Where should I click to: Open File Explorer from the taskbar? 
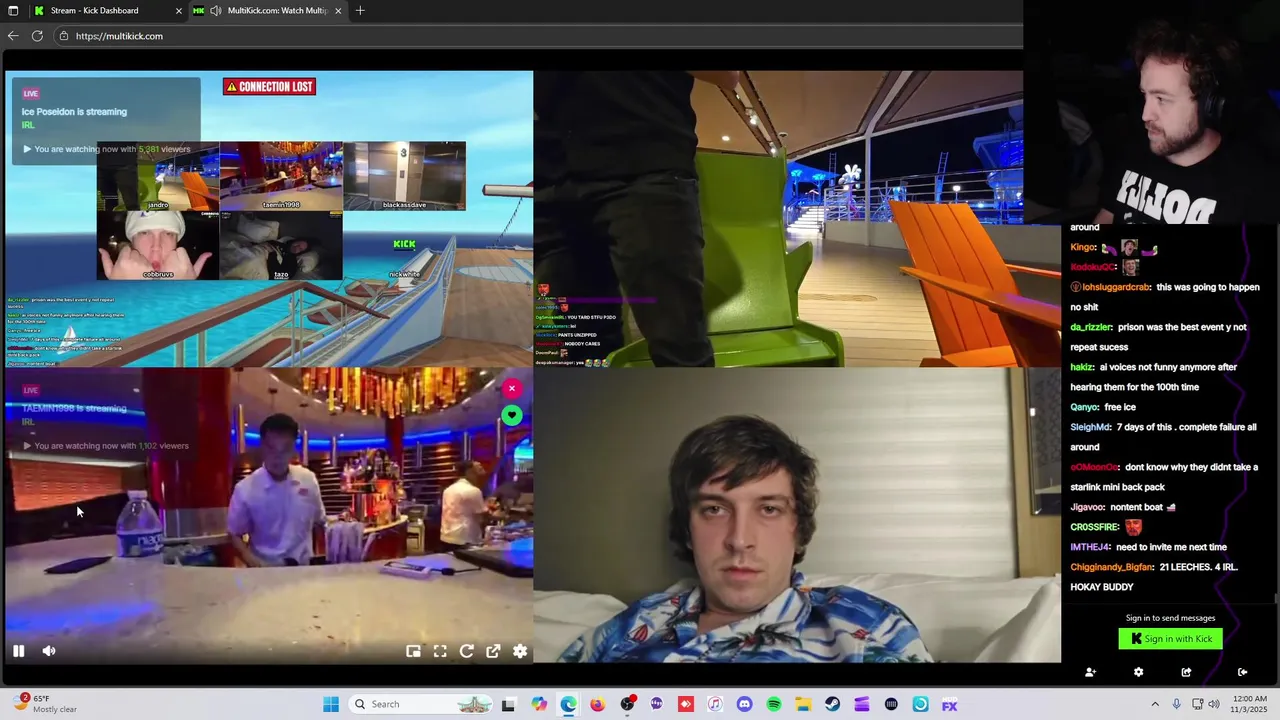point(803,704)
